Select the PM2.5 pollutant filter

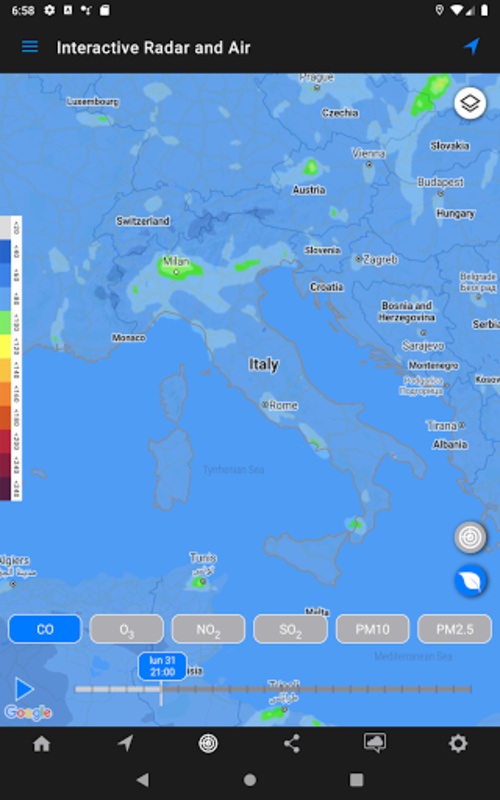click(x=455, y=629)
